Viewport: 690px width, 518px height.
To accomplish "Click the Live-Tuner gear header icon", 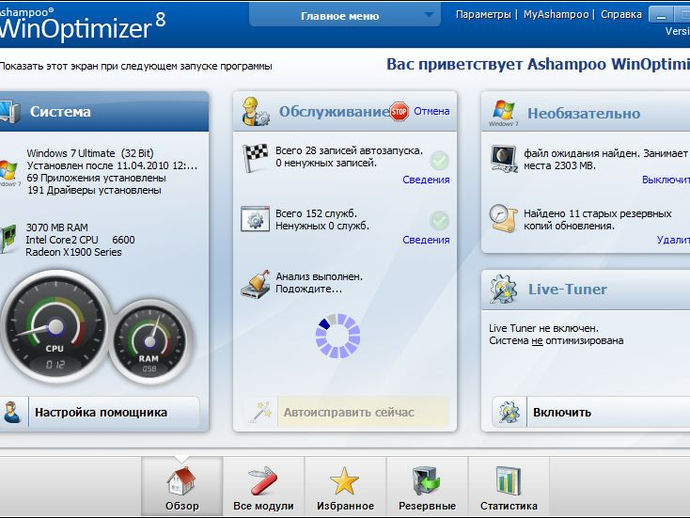I will pyautogui.click(x=503, y=290).
